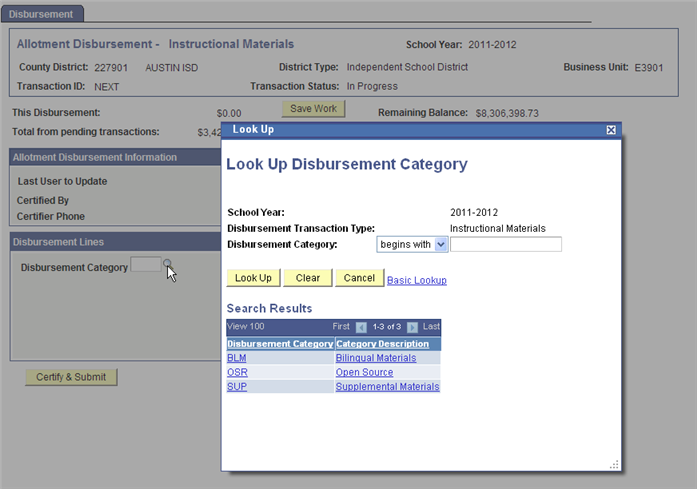Click the Disbursement Category field on main page
Image resolution: width=697 pixels, height=489 pixels.
(x=146, y=264)
